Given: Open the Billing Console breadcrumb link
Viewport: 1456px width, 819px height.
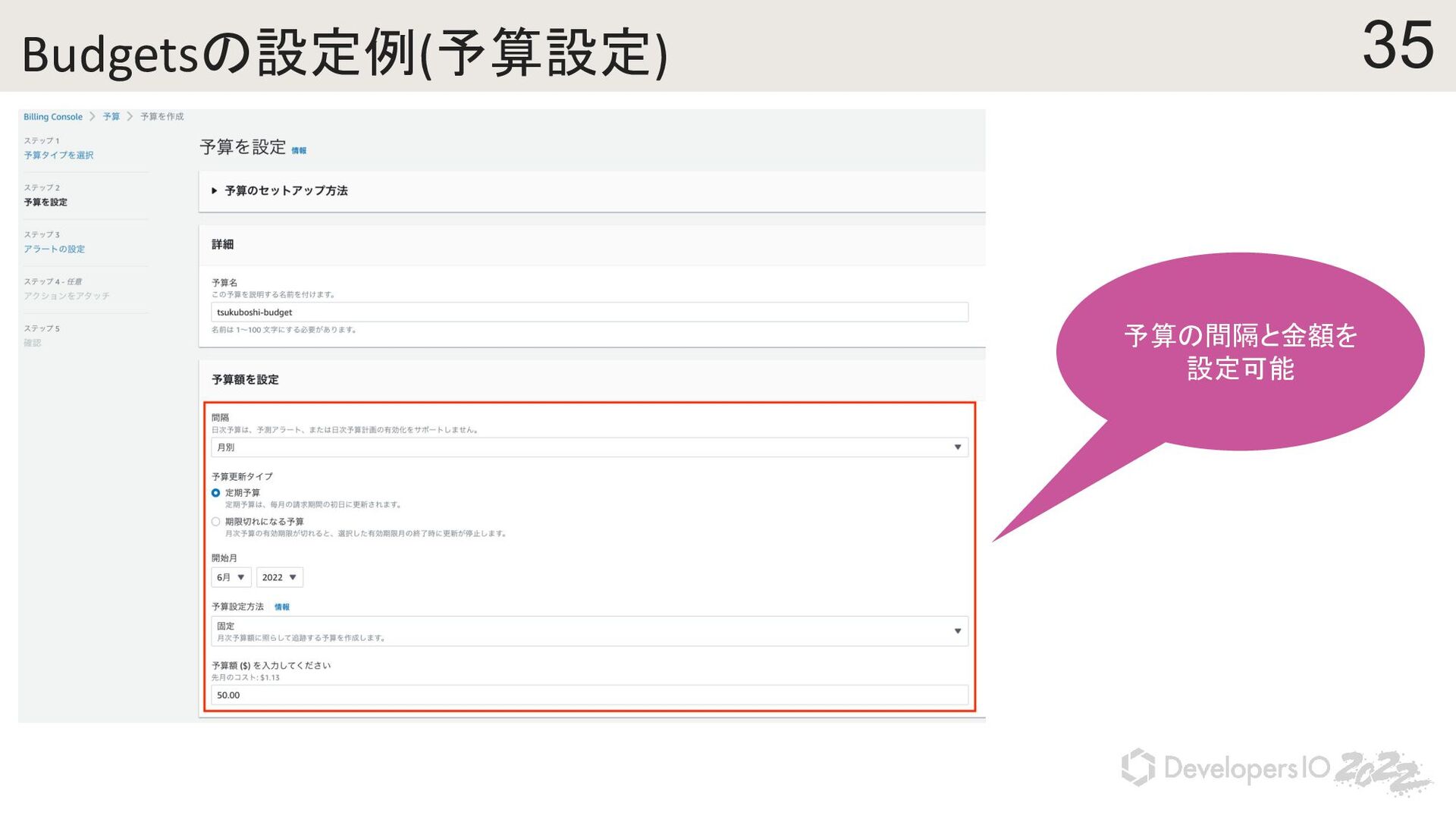Looking at the screenshot, I should click(x=53, y=117).
